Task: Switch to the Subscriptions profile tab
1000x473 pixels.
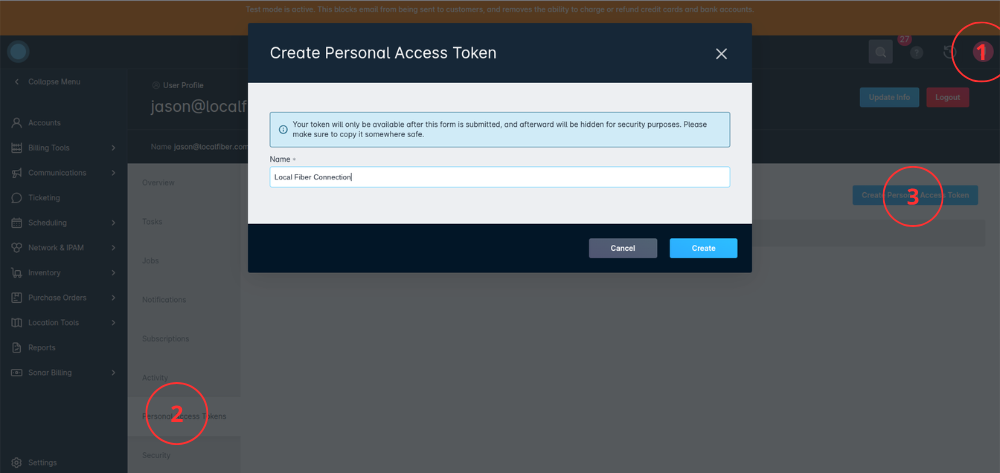Action: (x=184, y=338)
